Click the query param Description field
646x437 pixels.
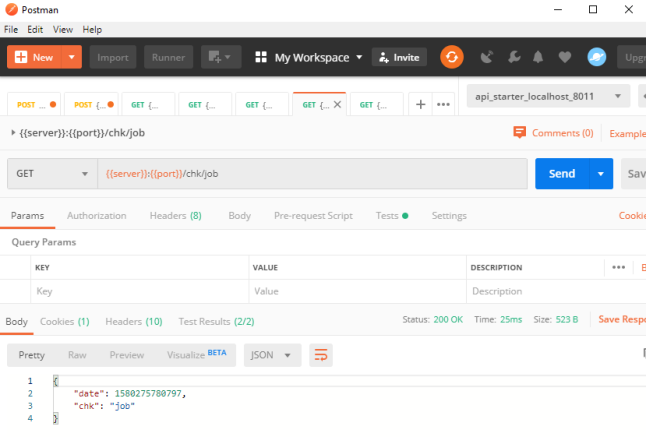(x=556, y=292)
